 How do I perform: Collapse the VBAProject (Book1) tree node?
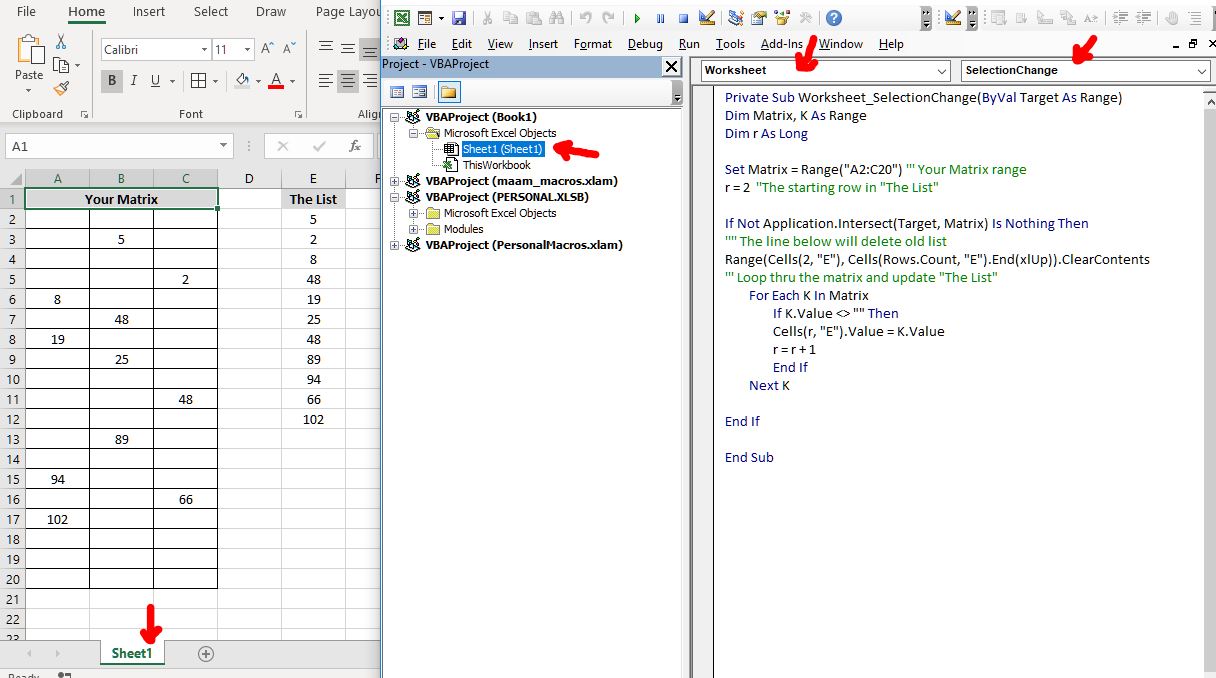tap(395, 117)
